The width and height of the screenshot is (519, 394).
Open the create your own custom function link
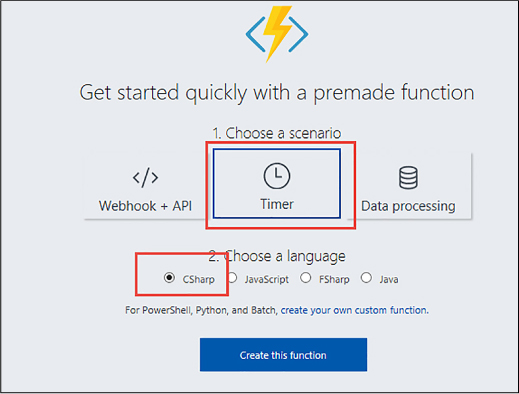click(x=355, y=310)
